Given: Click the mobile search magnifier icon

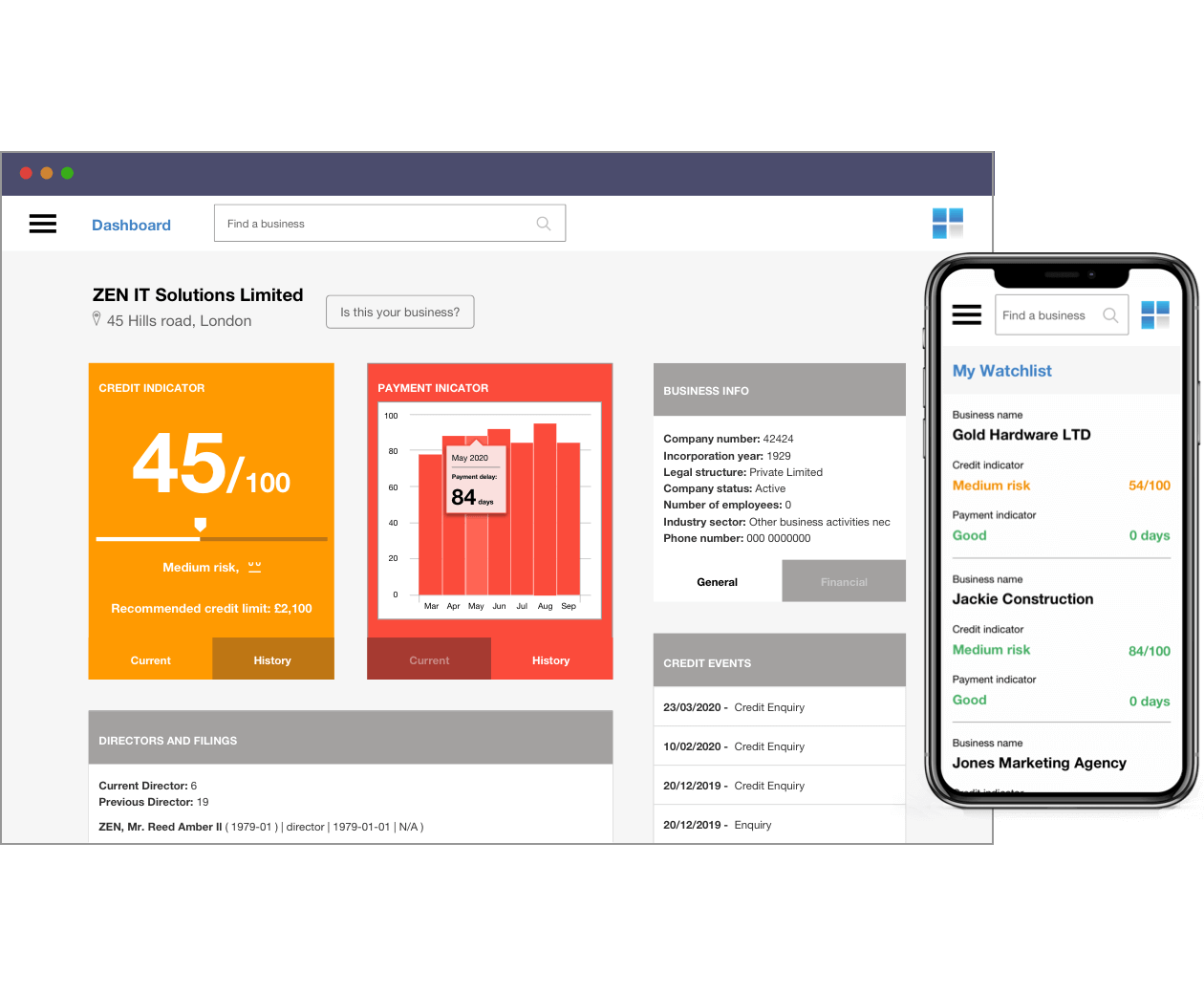Looking at the screenshot, I should 1109,315.
